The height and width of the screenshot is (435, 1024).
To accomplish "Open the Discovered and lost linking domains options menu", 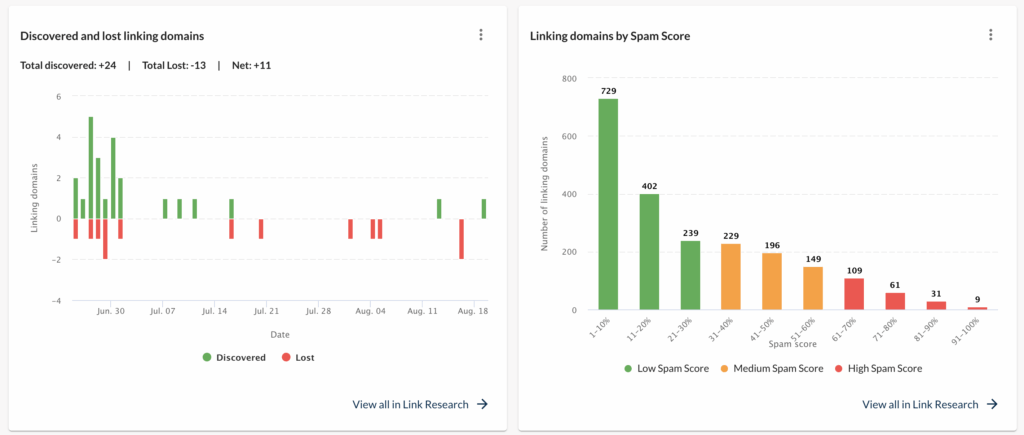I will point(481,35).
